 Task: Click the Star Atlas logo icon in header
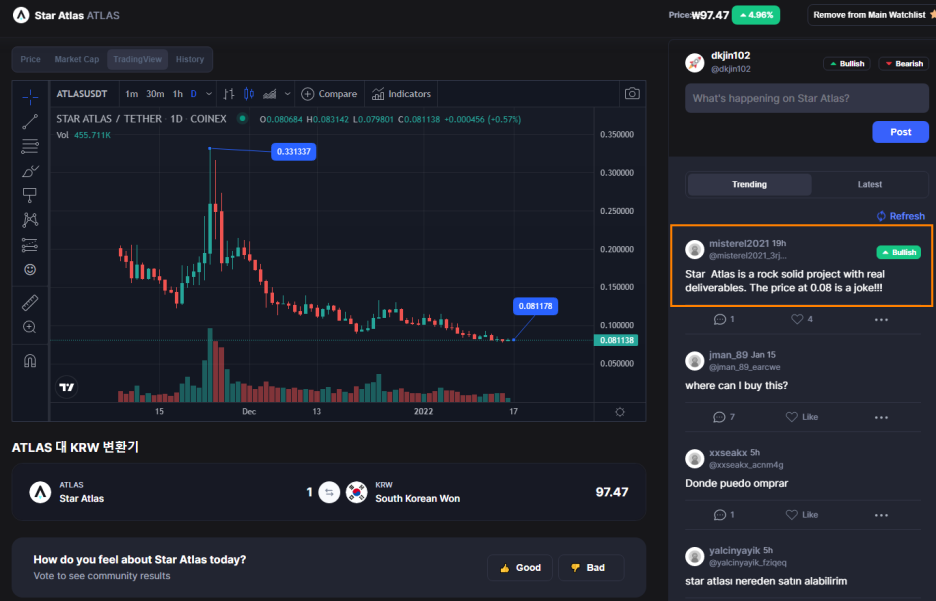(21, 15)
